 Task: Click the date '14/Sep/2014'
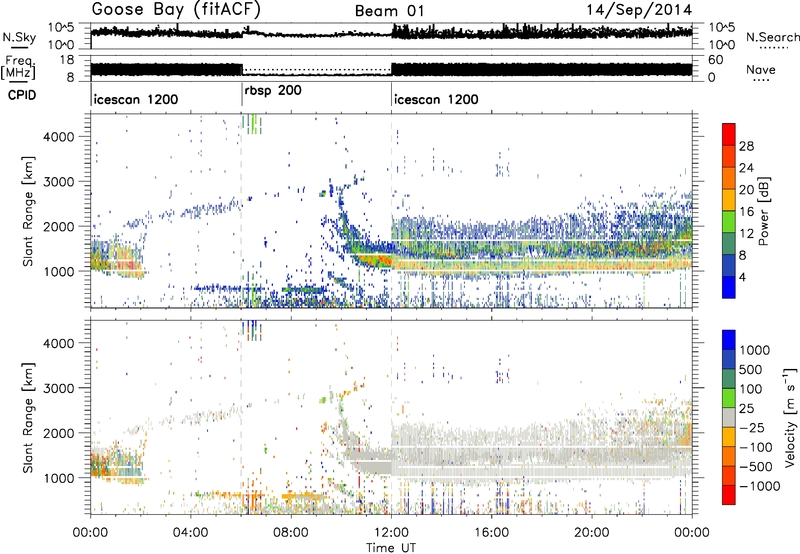(x=639, y=10)
